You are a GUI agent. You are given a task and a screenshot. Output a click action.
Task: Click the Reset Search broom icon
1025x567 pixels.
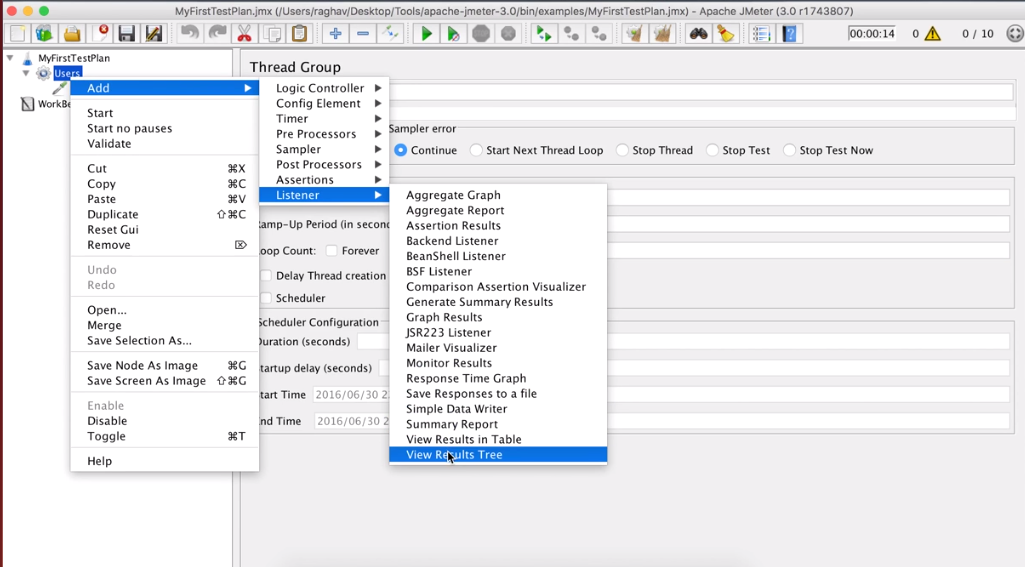pos(726,33)
